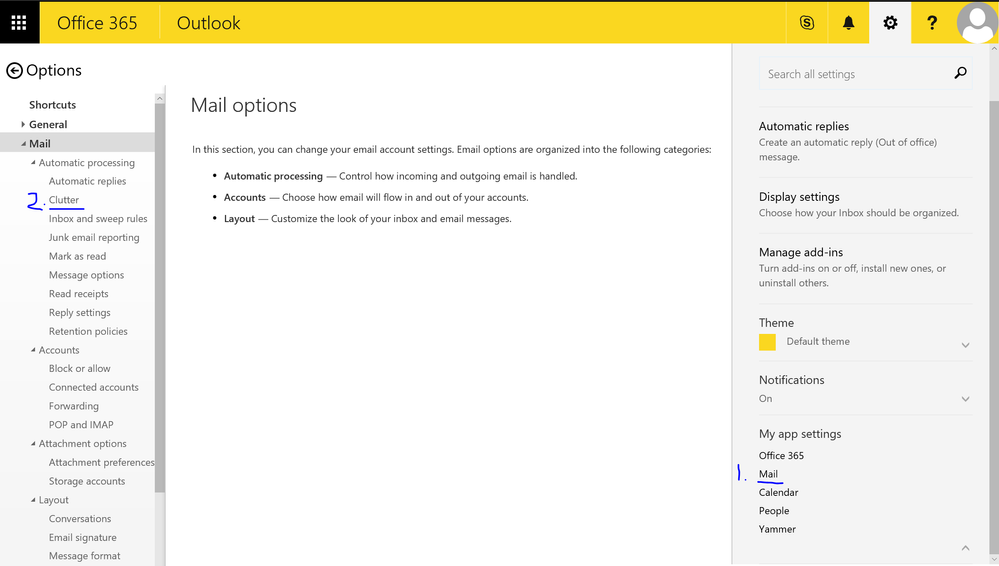Open Office 365 app settings
This screenshot has height=566, width=999.
781,456
